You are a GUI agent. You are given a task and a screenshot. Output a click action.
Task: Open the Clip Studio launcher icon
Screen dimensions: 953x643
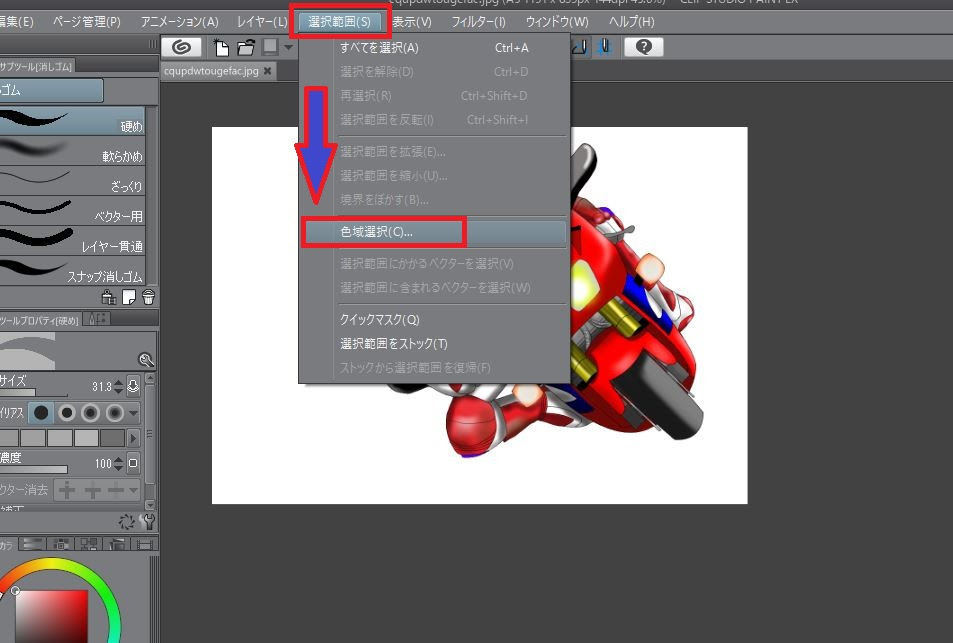(x=181, y=47)
